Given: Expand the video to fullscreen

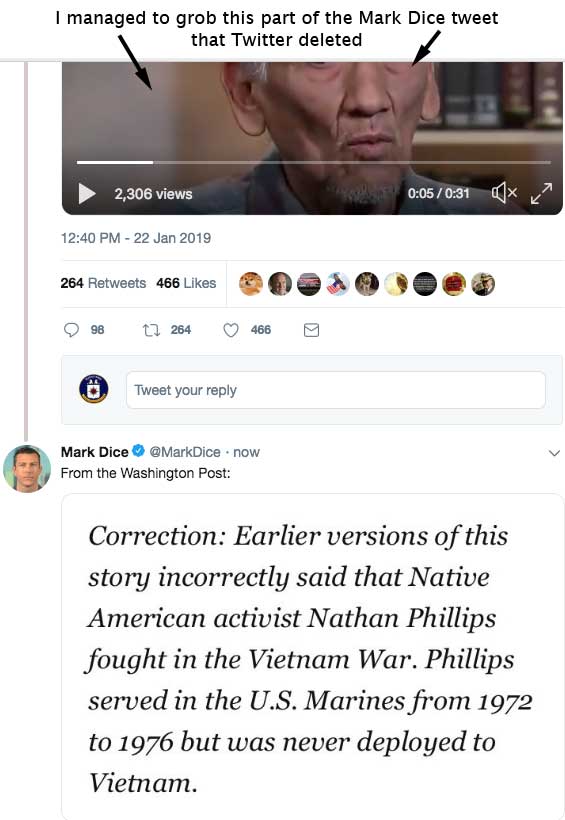Looking at the screenshot, I should (541, 193).
